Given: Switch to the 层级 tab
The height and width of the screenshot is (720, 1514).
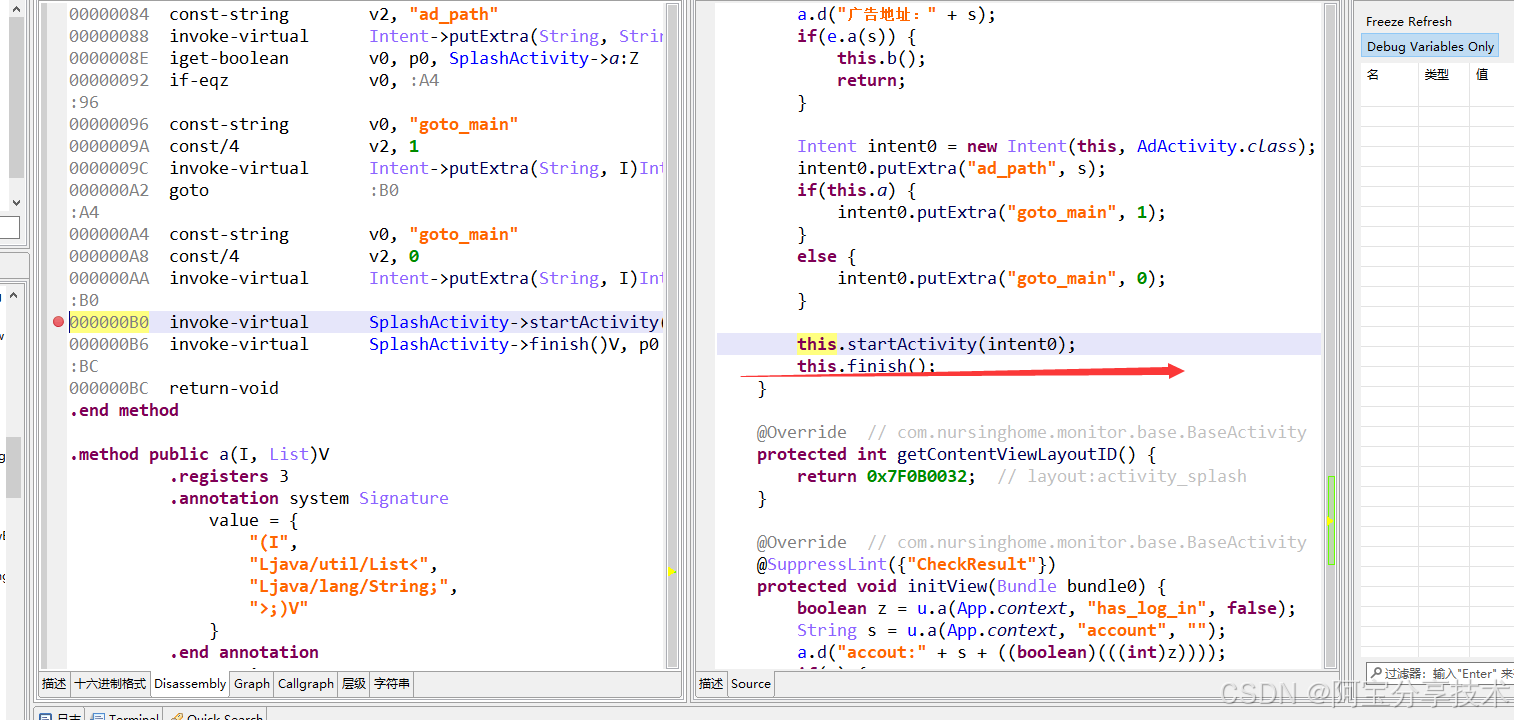Looking at the screenshot, I should click(x=354, y=684).
